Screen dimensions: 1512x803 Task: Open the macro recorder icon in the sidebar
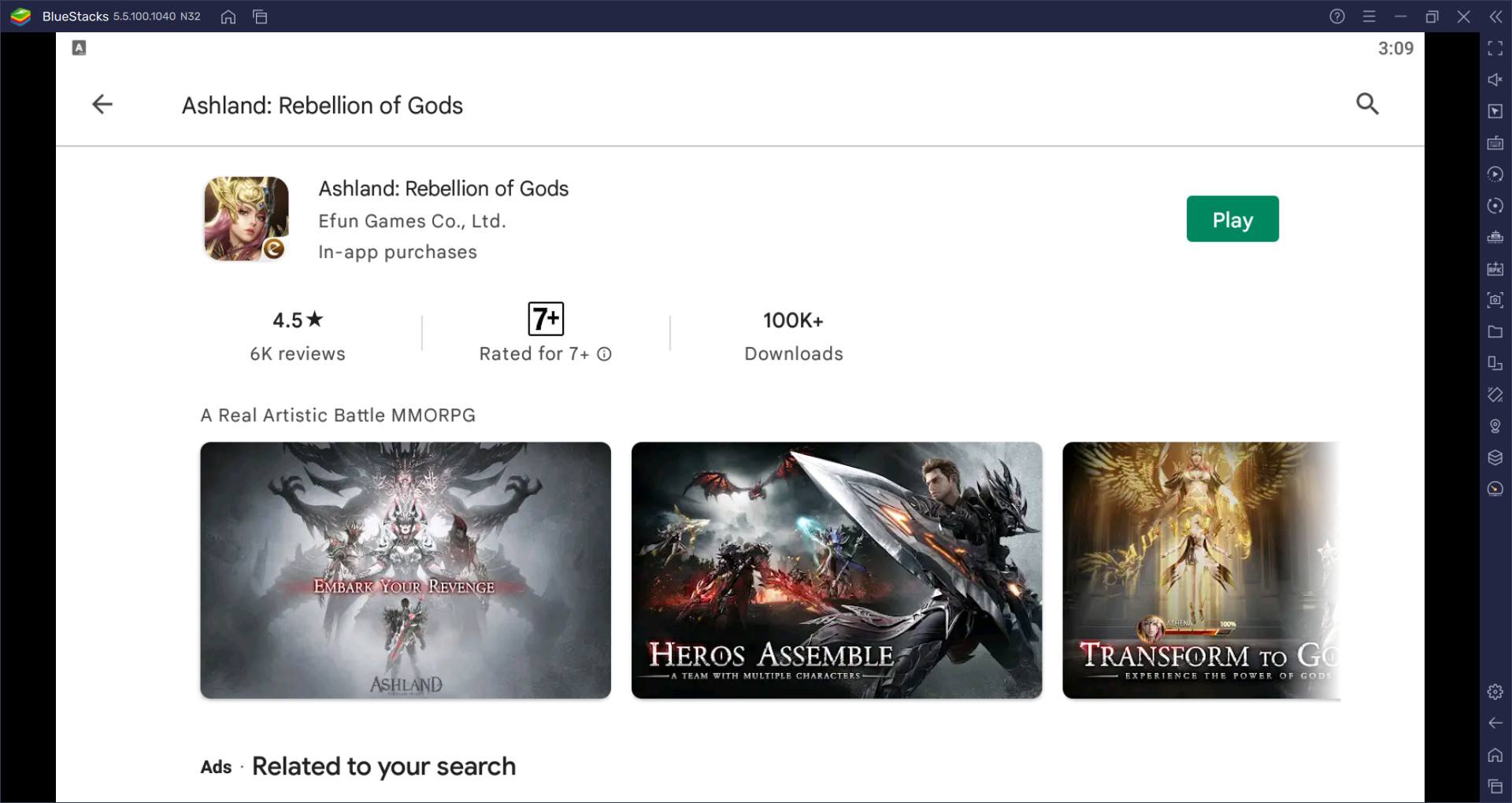(1495, 205)
